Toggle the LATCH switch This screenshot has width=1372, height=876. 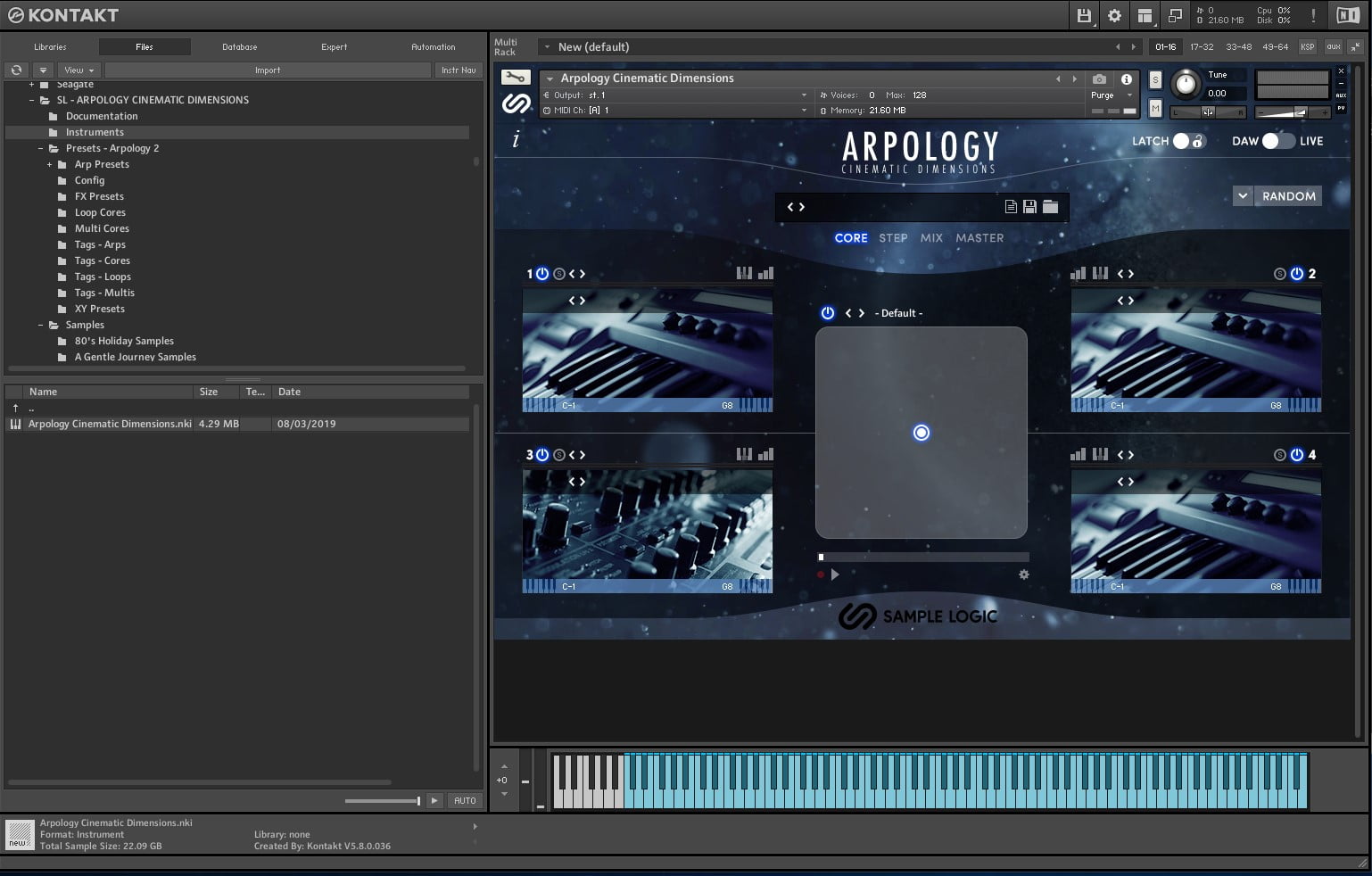pos(1188,141)
